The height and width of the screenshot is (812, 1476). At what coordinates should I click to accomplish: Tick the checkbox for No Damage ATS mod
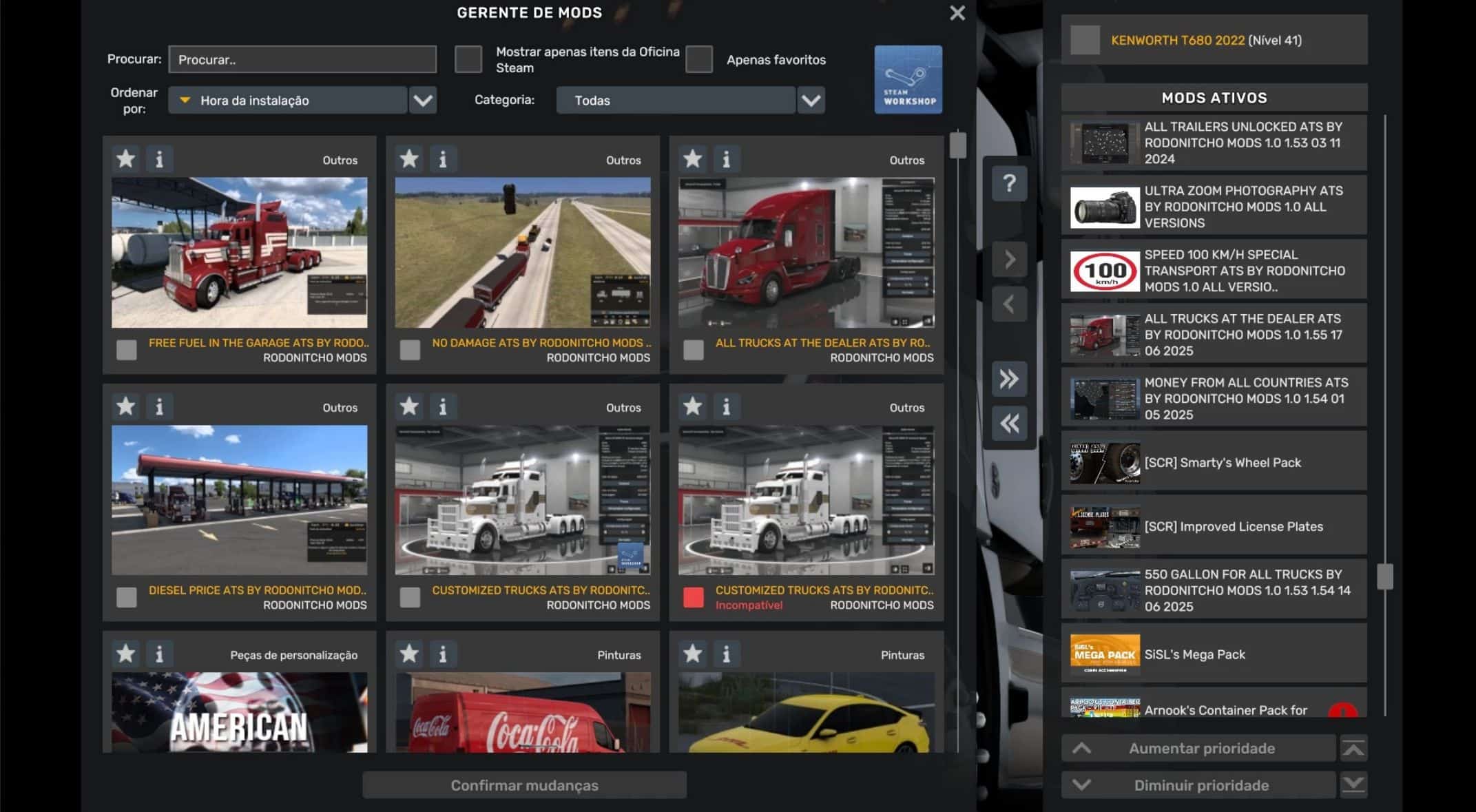coord(410,350)
